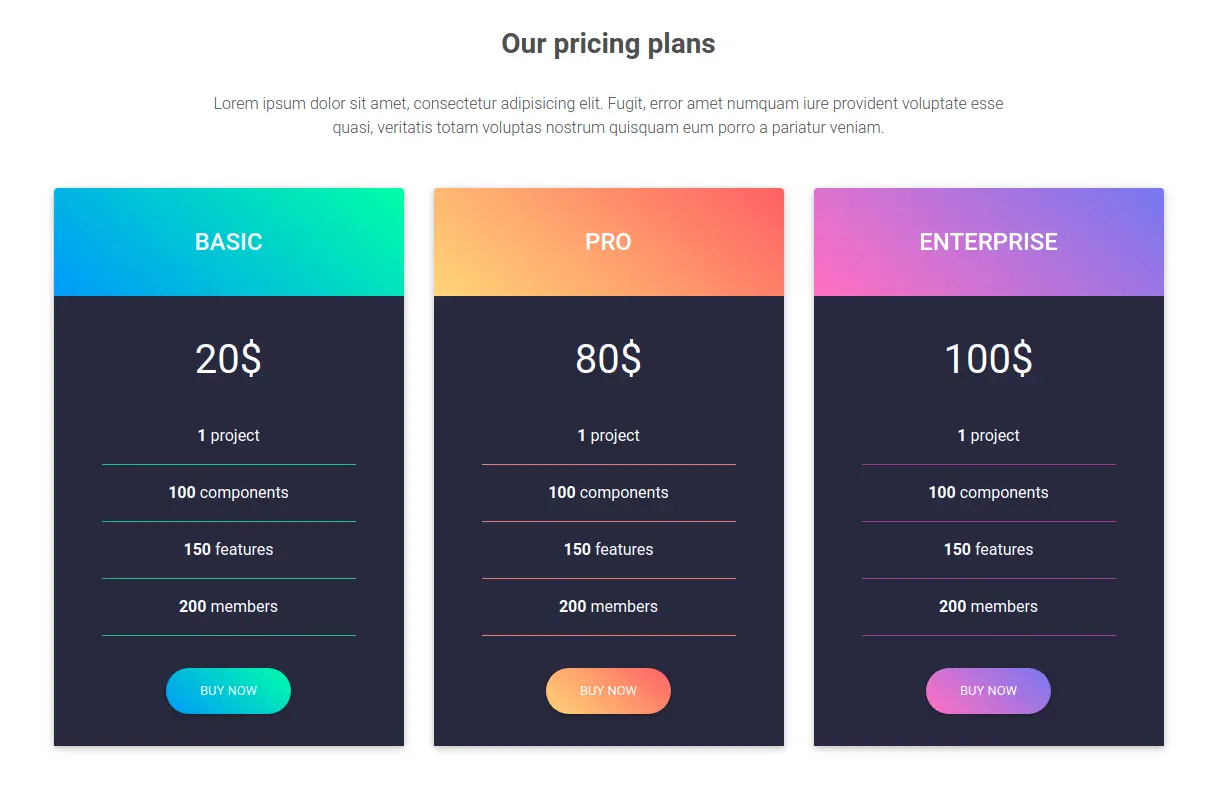Viewport: 1218px width, 789px height.
Task: Select "100 components" in the Basic plan
Action: (229, 493)
